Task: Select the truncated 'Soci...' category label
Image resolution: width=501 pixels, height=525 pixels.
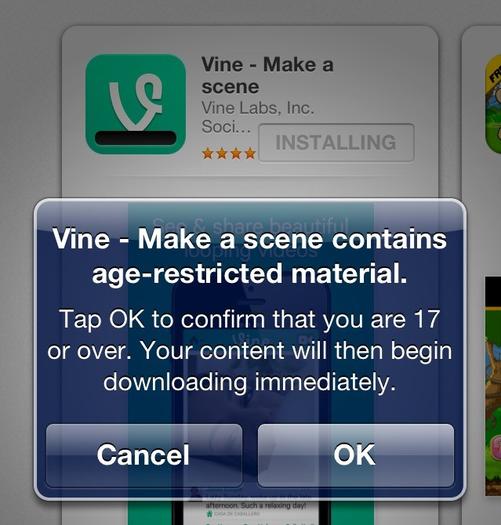Action: point(226,127)
